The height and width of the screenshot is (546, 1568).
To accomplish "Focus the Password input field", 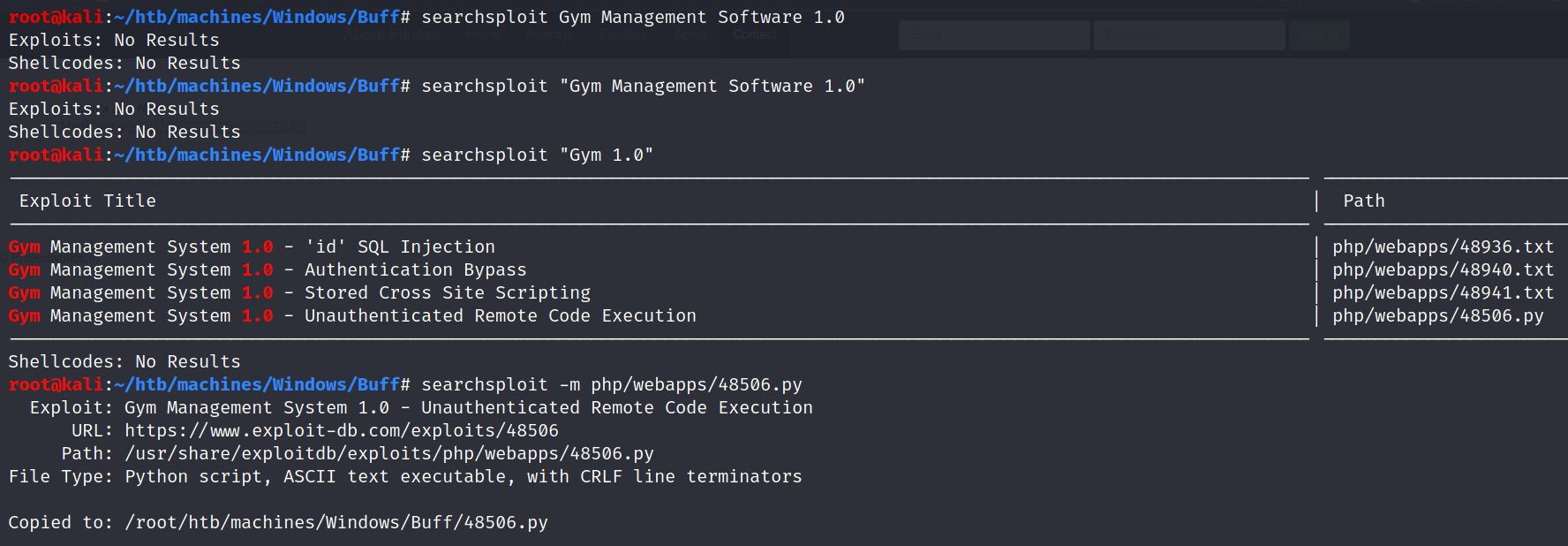I will click(x=1188, y=35).
